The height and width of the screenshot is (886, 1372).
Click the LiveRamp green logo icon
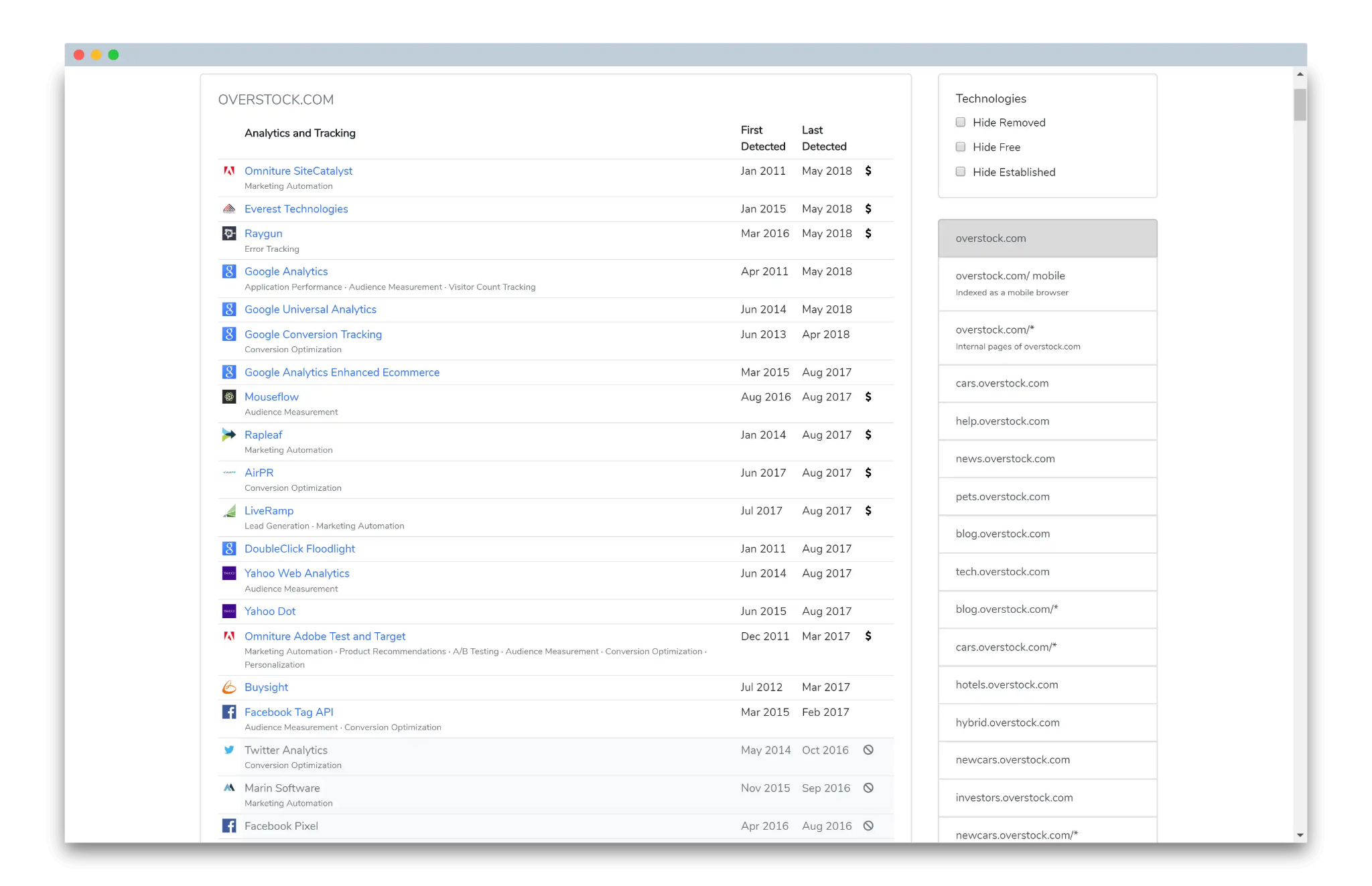[x=229, y=511]
